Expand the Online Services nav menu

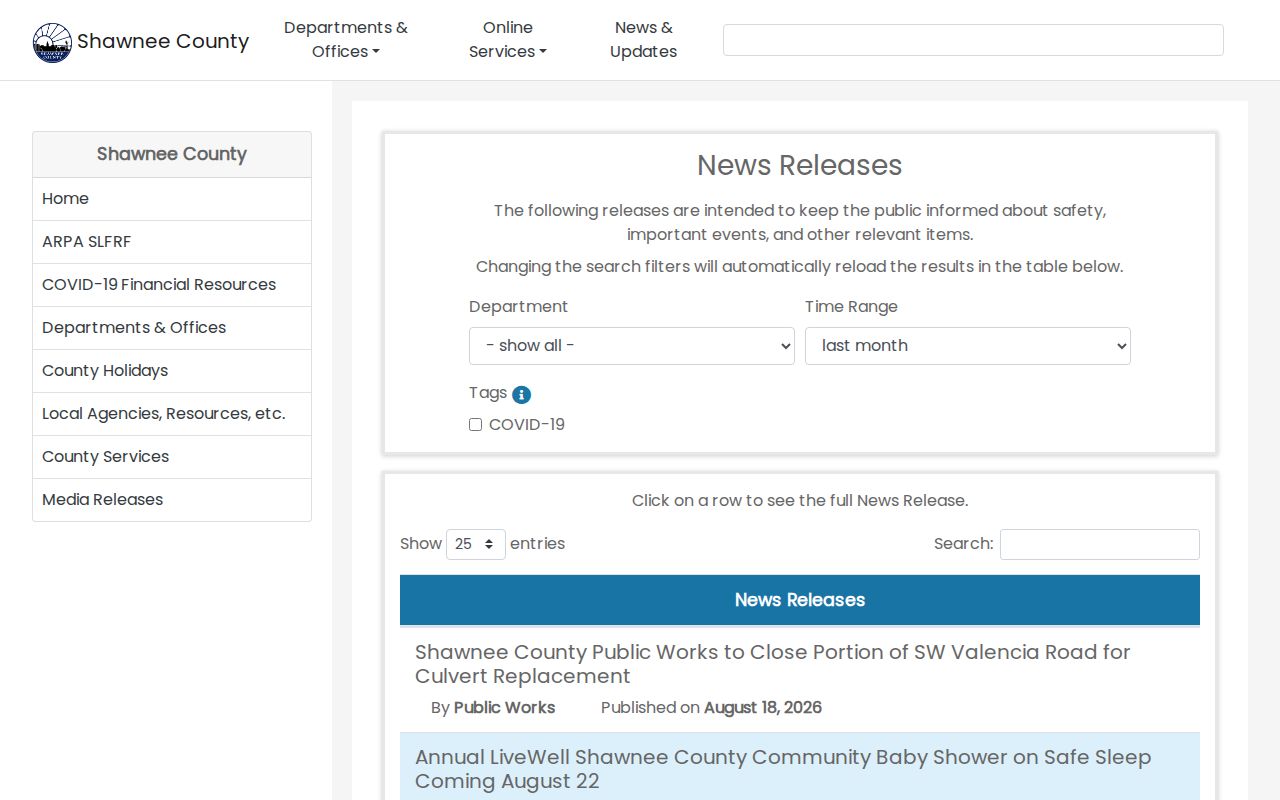(508, 40)
